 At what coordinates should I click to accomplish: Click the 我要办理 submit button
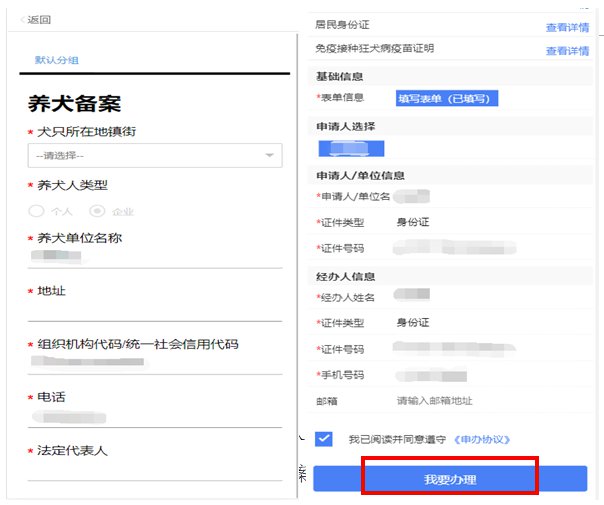click(x=449, y=479)
